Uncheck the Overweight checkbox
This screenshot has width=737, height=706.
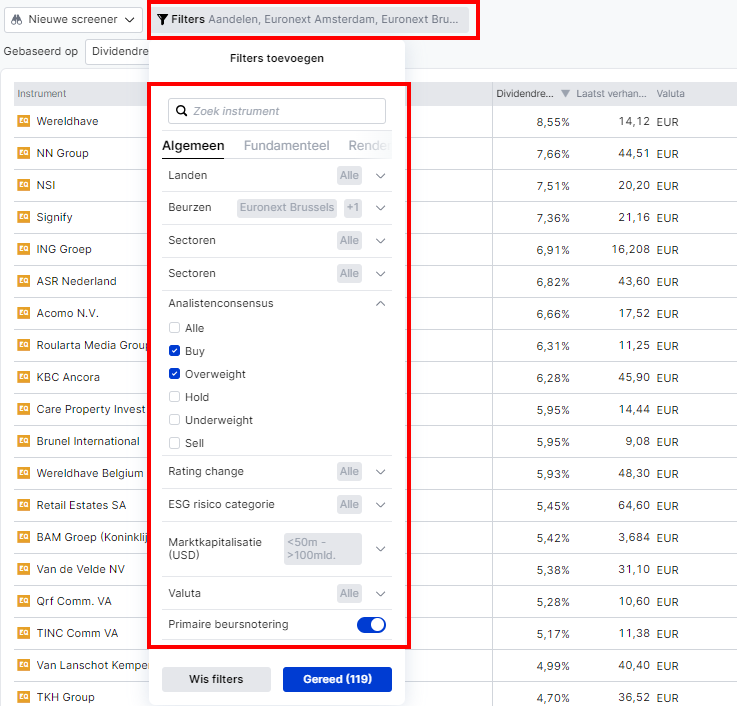pos(174,374)
